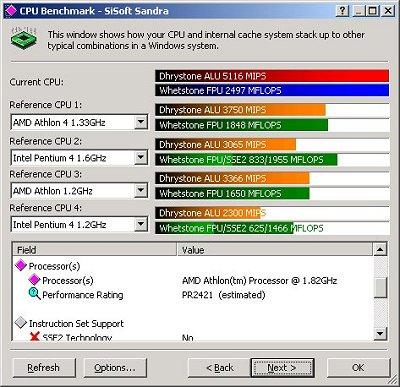The width and height of the screenshot is (400, 387).
Task: Select the Intel Pentium 4 1.2GHz combo box
Action: tap(79, 224)
